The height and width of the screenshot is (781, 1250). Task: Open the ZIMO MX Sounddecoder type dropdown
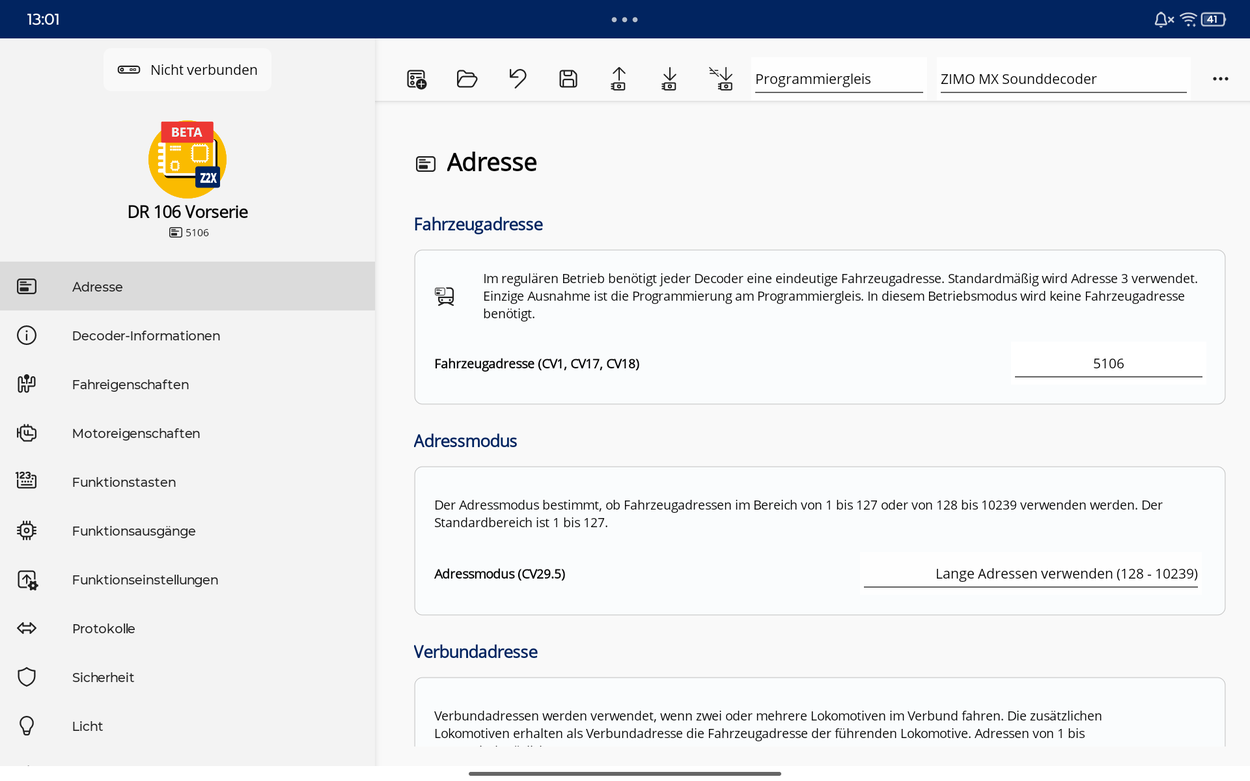tap(1062, 79)
